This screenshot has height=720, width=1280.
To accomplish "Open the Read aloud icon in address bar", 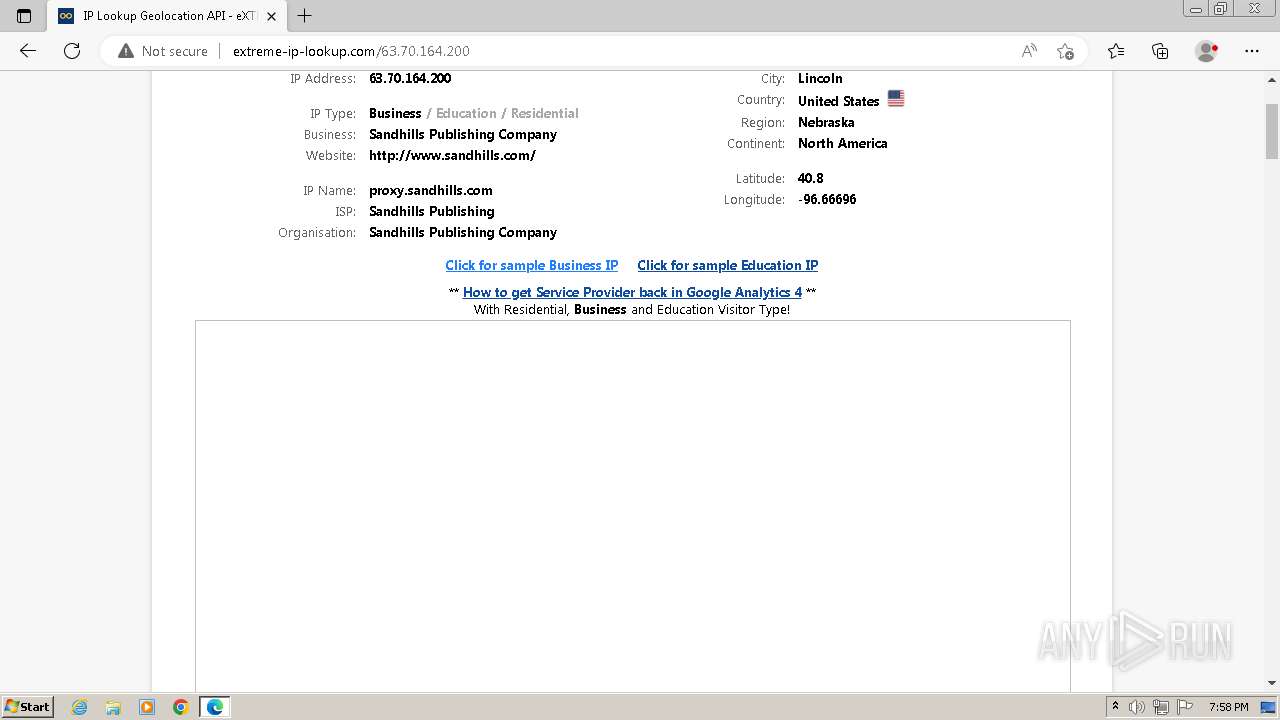I will pos(1029,51).
